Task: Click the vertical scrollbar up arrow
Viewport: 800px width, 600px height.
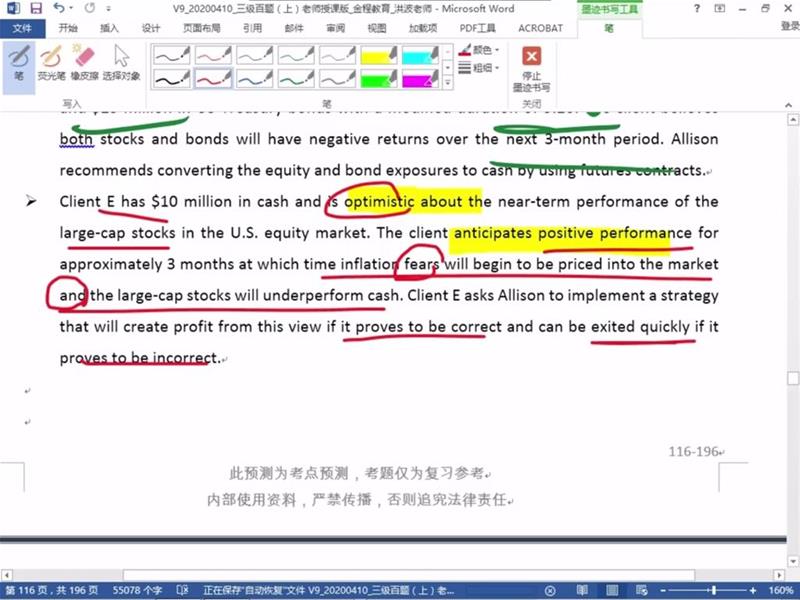Action: coord(793,120)
